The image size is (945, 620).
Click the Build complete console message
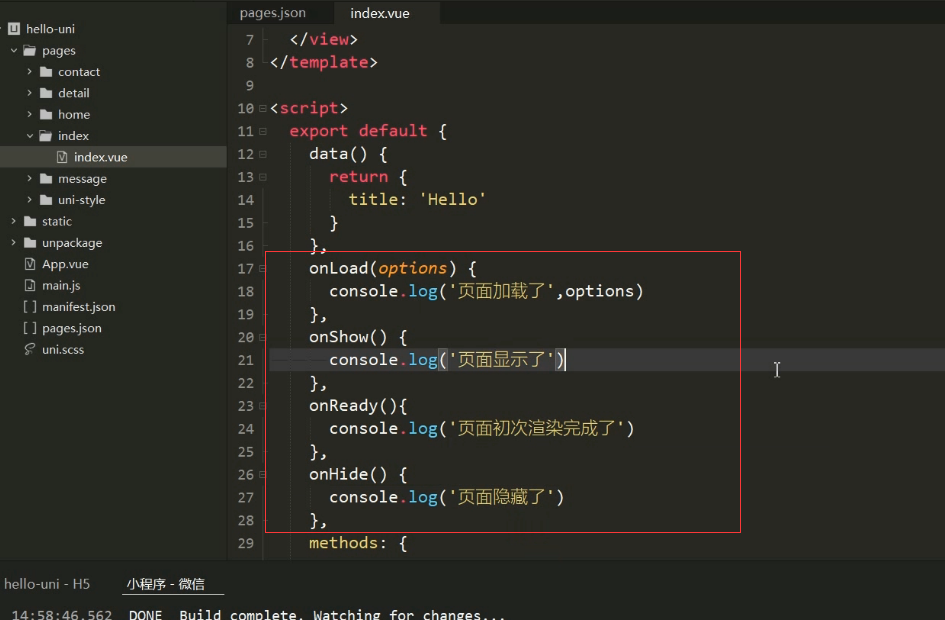click(342, 614)
